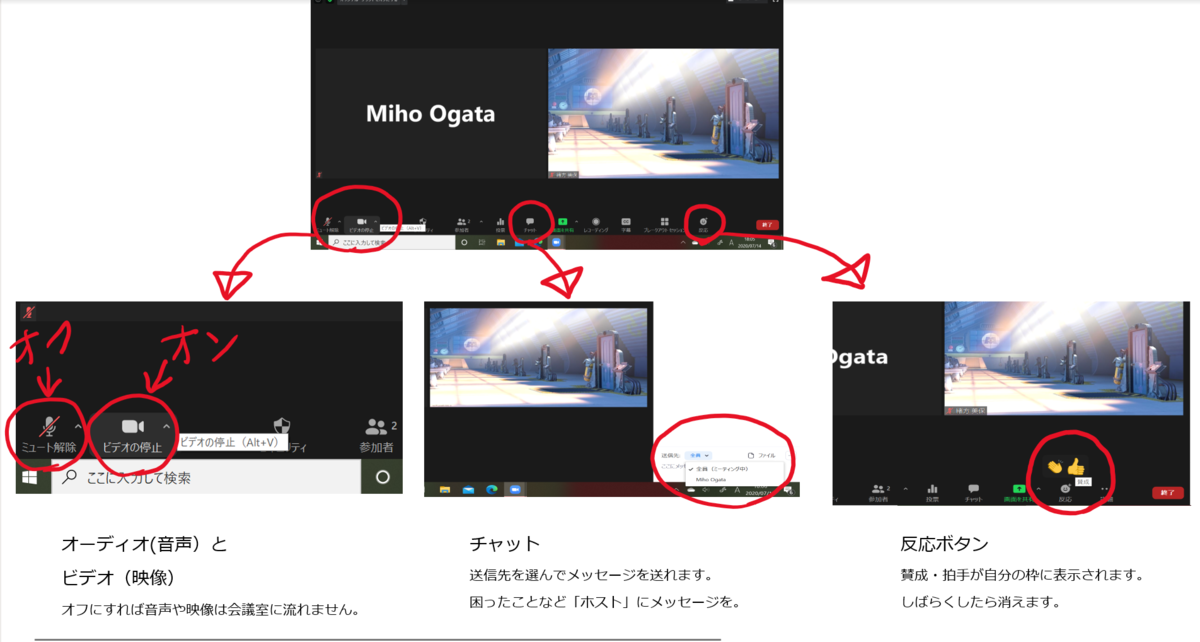The image size is (1200, 642).
Task: Select Miho Ogata tile in top Zoom window
Action: click(x=430, y=114)
